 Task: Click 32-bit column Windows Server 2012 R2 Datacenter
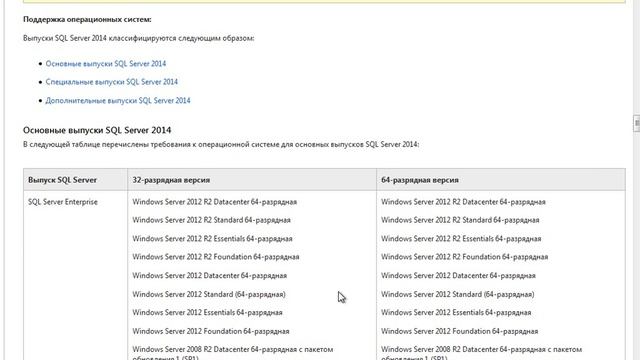pyautogui.click(x=215, y=202)
